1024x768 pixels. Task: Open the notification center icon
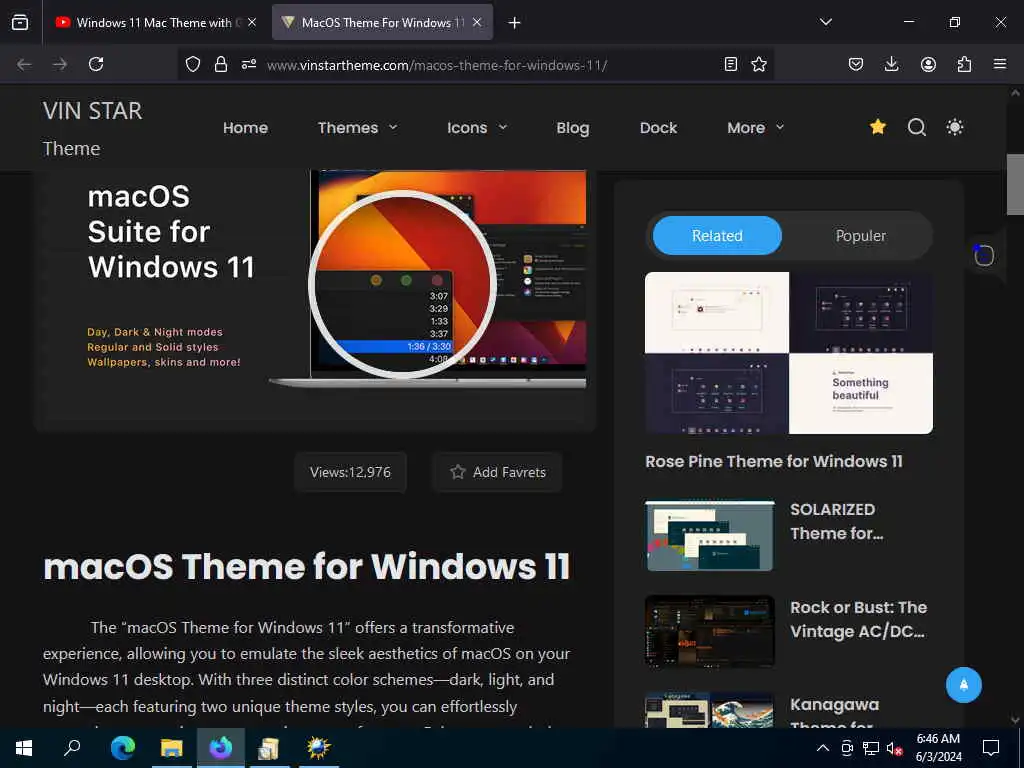tap(991, 748)
